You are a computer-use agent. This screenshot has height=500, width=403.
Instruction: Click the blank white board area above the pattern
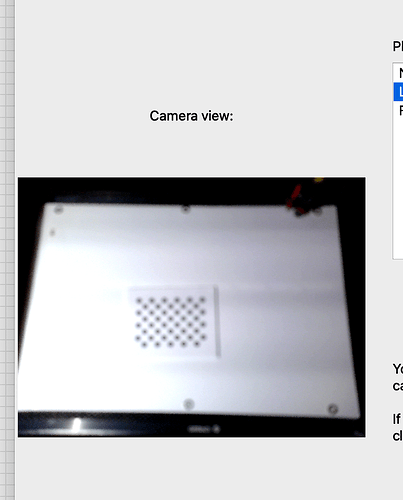point(190,253)
